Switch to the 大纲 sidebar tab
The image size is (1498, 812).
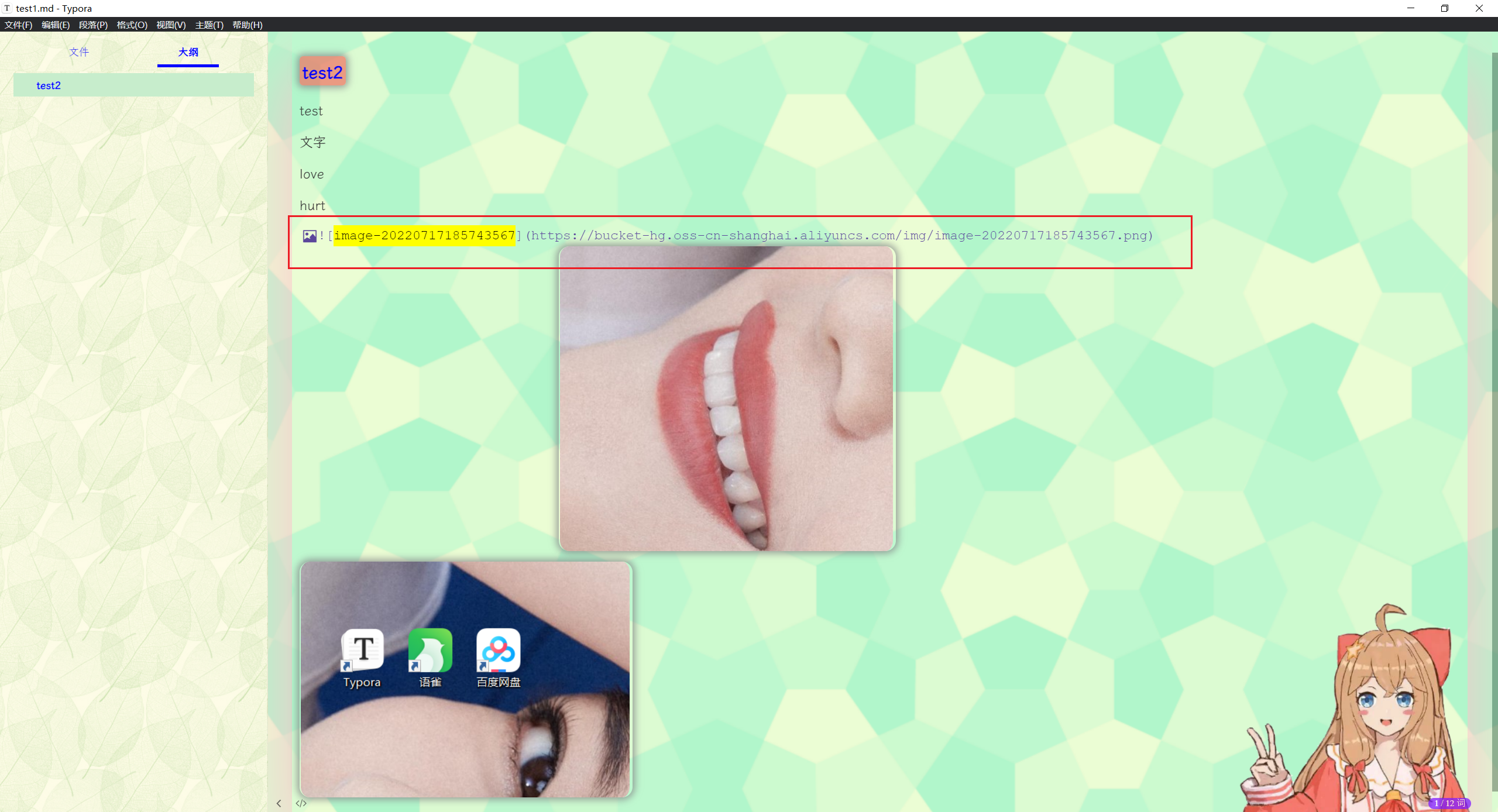[x=188, y=52]
